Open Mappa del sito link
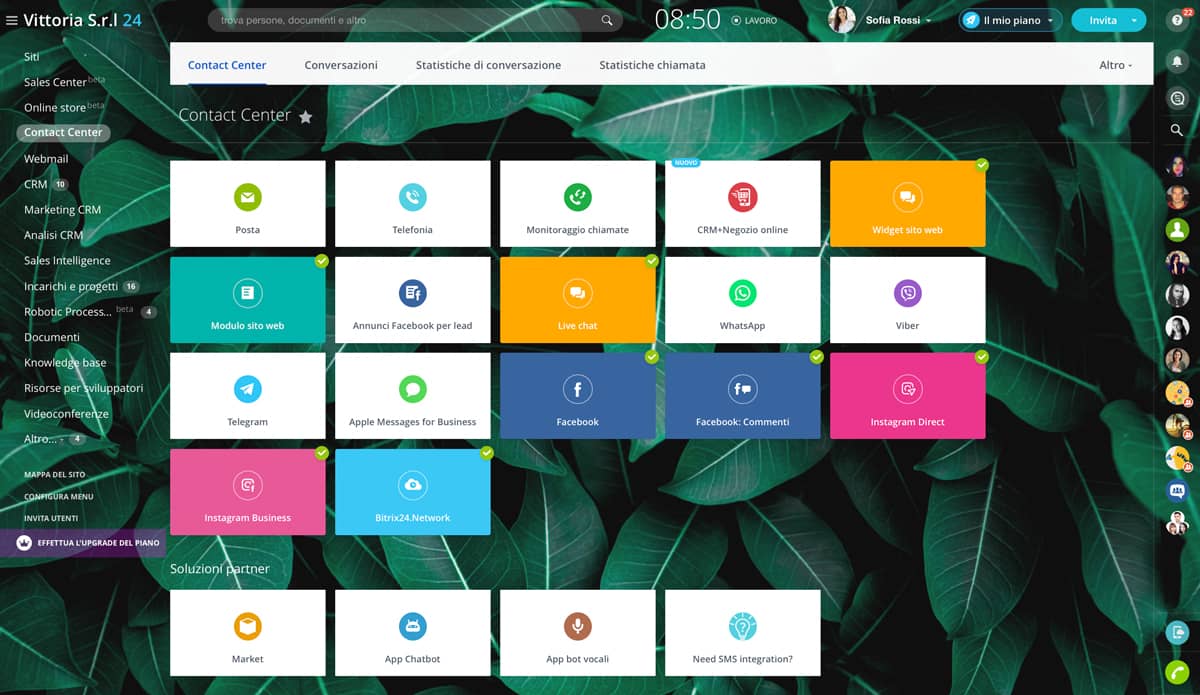This screenshot has height=695, width=1200. [x=55, y=474]
